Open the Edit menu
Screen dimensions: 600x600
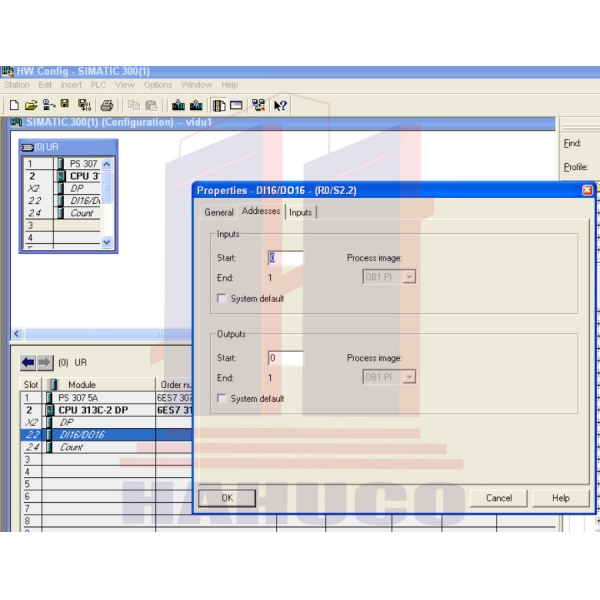(x=45, y=85)
